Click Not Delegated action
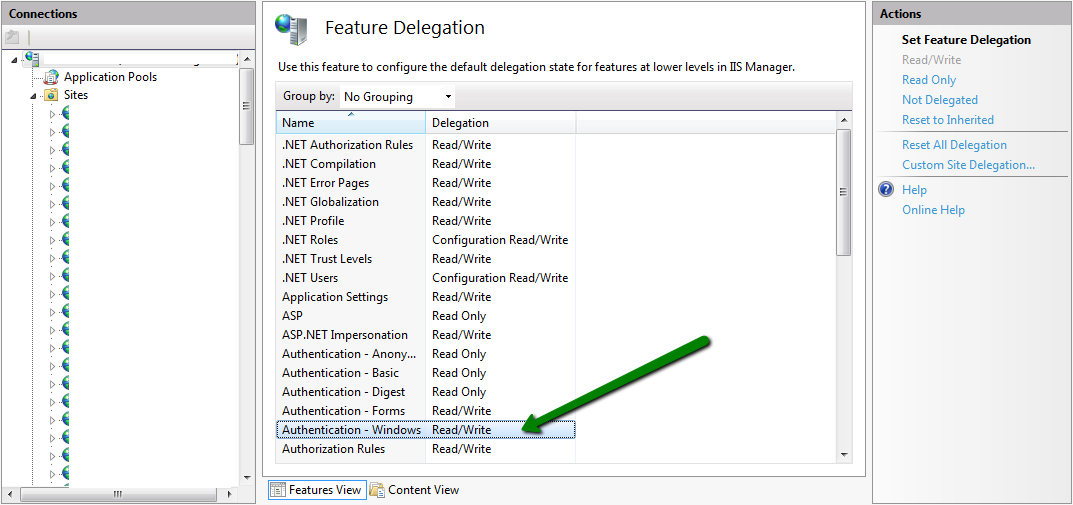 point(939,100)
